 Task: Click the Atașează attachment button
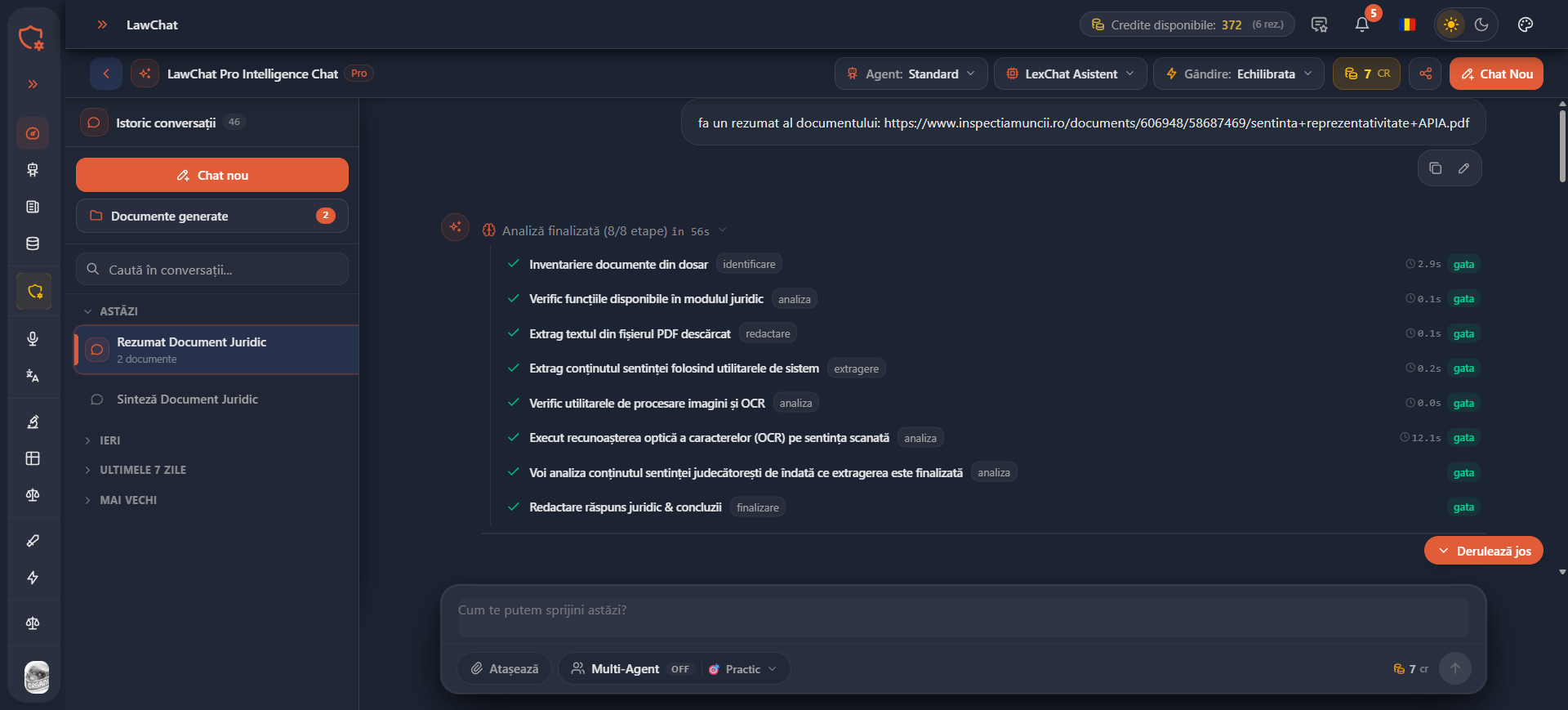[505, 668]
